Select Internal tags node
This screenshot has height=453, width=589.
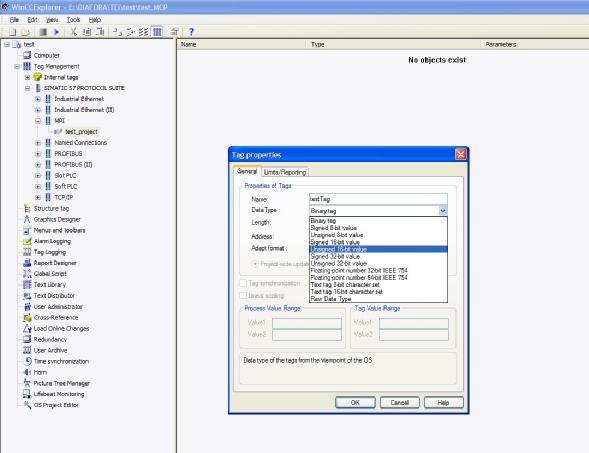pyautogui.click(x=61, y=77)
